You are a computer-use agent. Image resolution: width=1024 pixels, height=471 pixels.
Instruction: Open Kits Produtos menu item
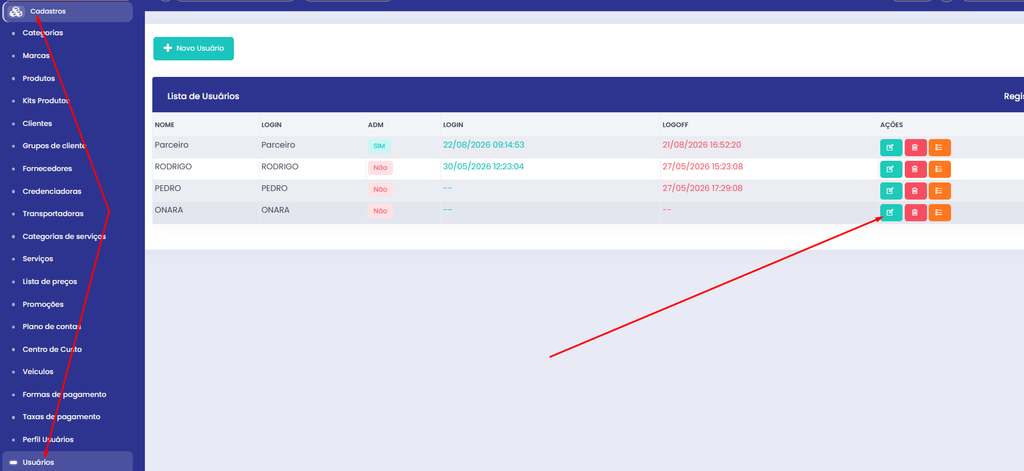pyautogui.click(x=46, y=101)
